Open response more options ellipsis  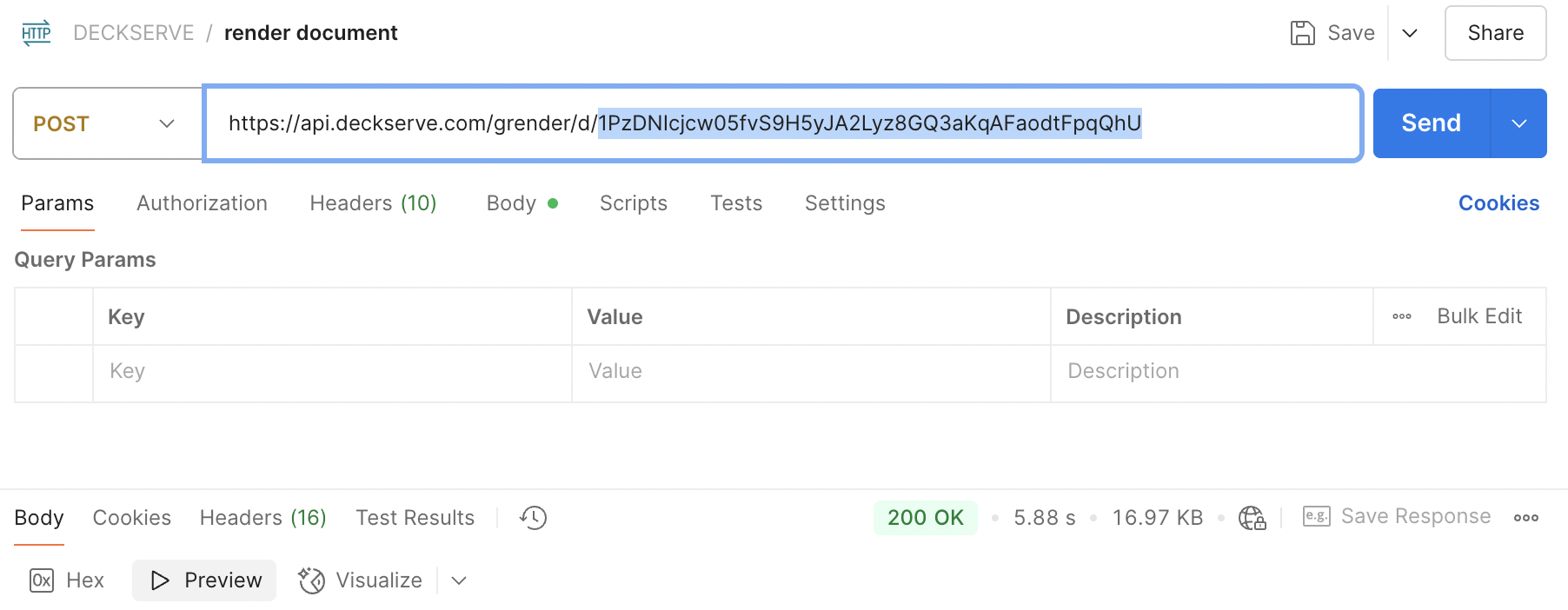click(x=1526, y=518)
